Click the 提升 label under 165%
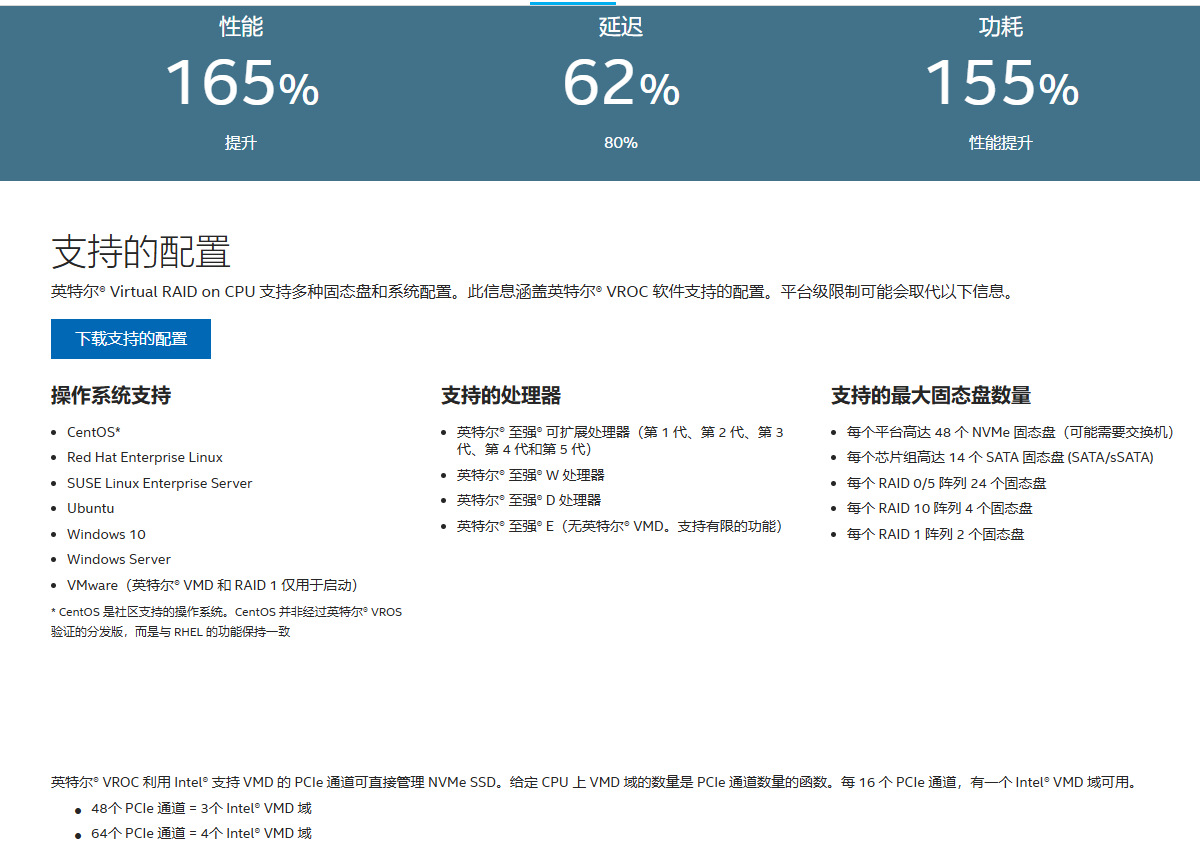 [241, 143]
